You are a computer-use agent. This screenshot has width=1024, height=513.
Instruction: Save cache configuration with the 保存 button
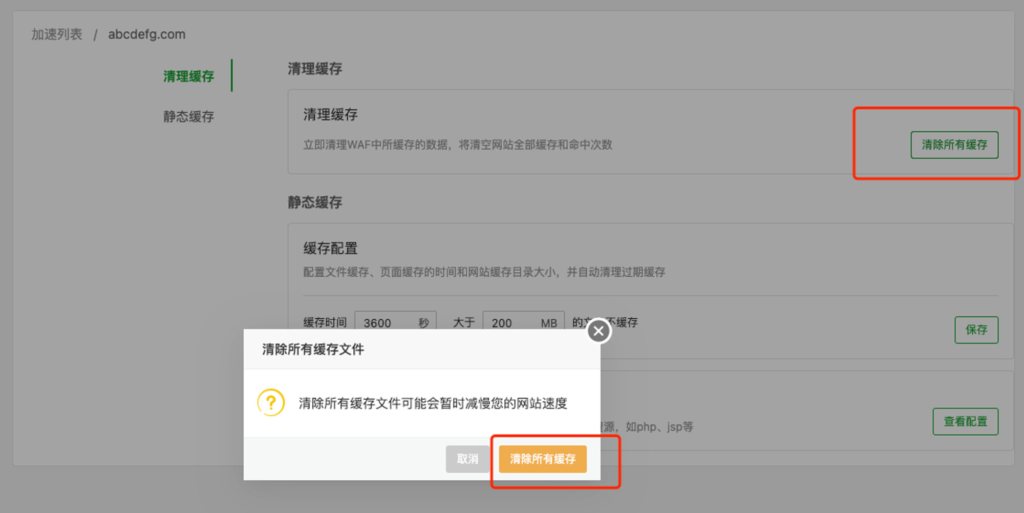[976, 330]
